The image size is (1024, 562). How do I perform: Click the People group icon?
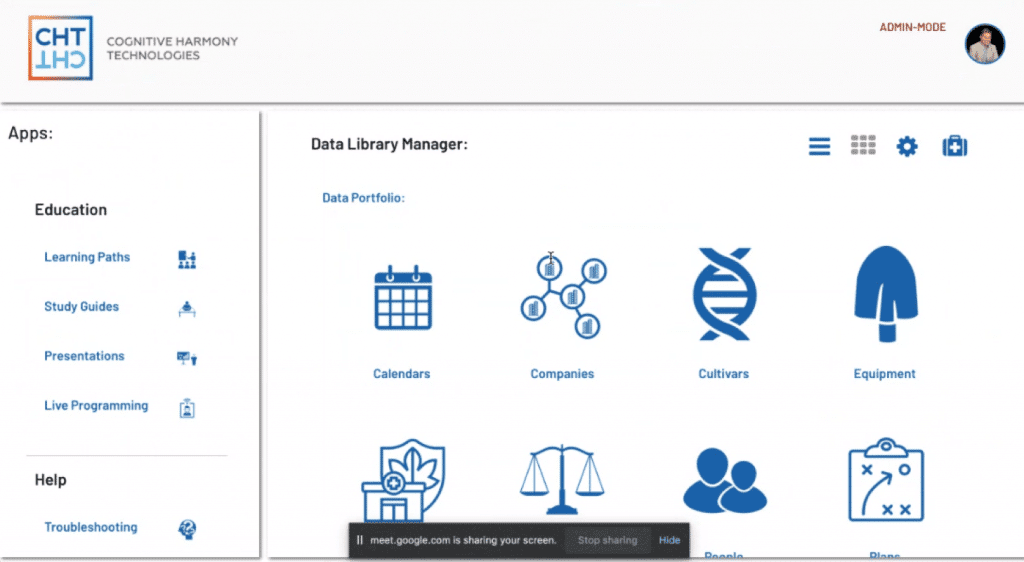coord(723,481)
